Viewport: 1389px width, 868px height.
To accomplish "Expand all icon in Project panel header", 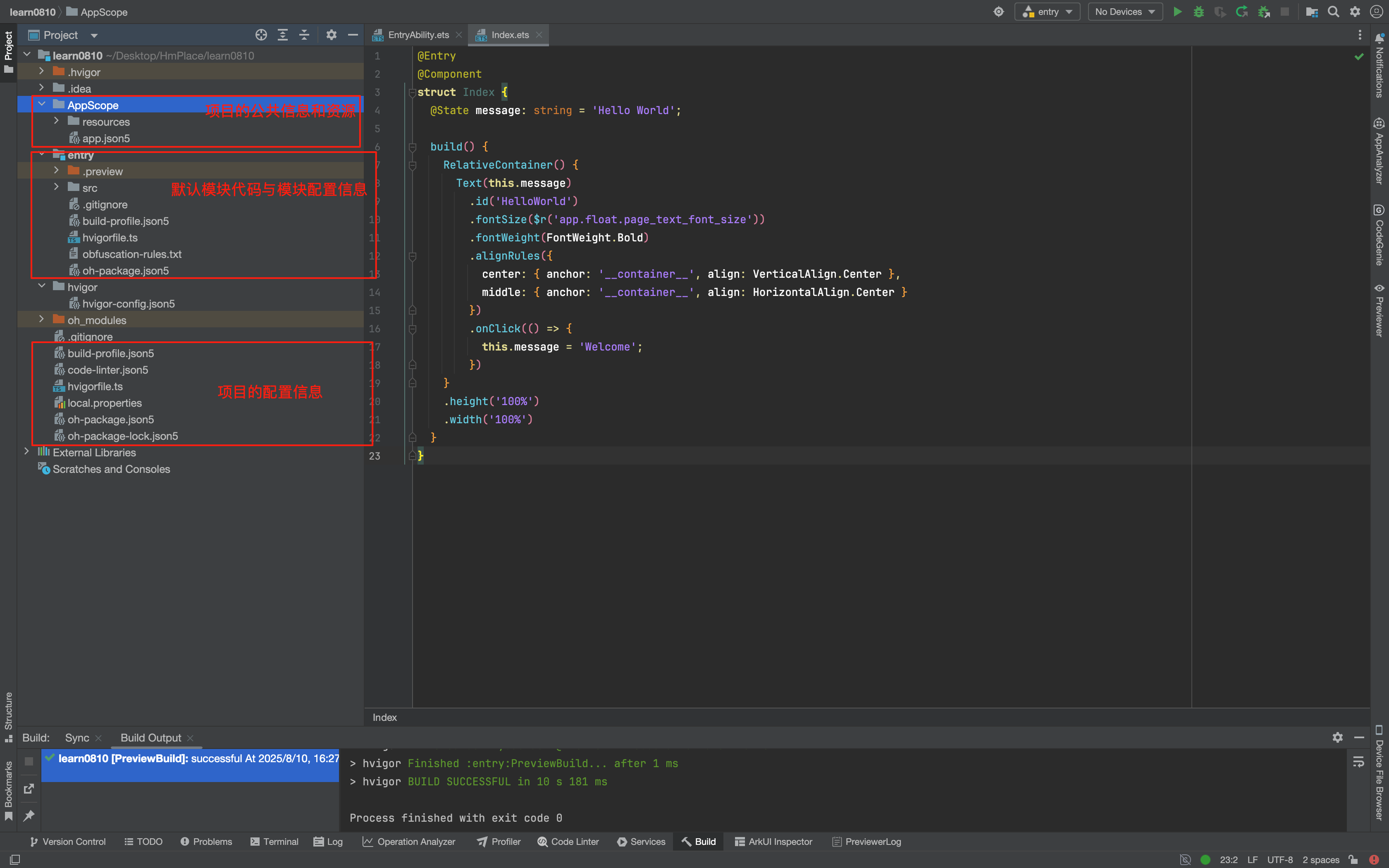I will coord(282,35).
